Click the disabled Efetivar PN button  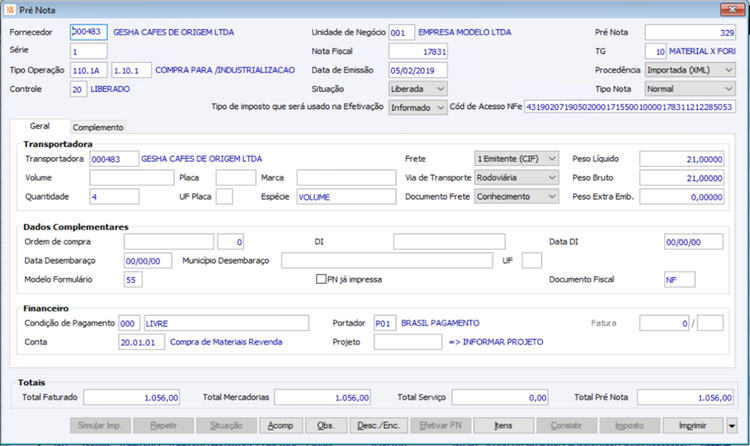[x=441, y=425]
